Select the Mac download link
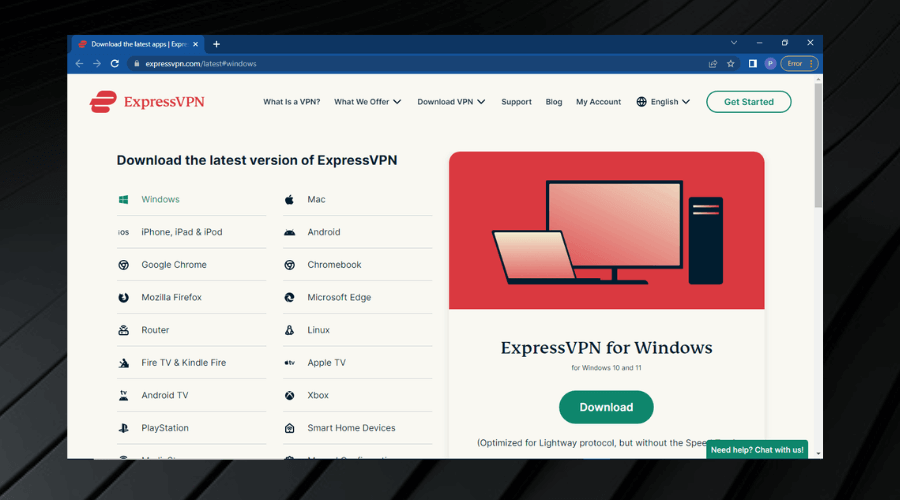 pyautogui.click(x=316, y=199)
